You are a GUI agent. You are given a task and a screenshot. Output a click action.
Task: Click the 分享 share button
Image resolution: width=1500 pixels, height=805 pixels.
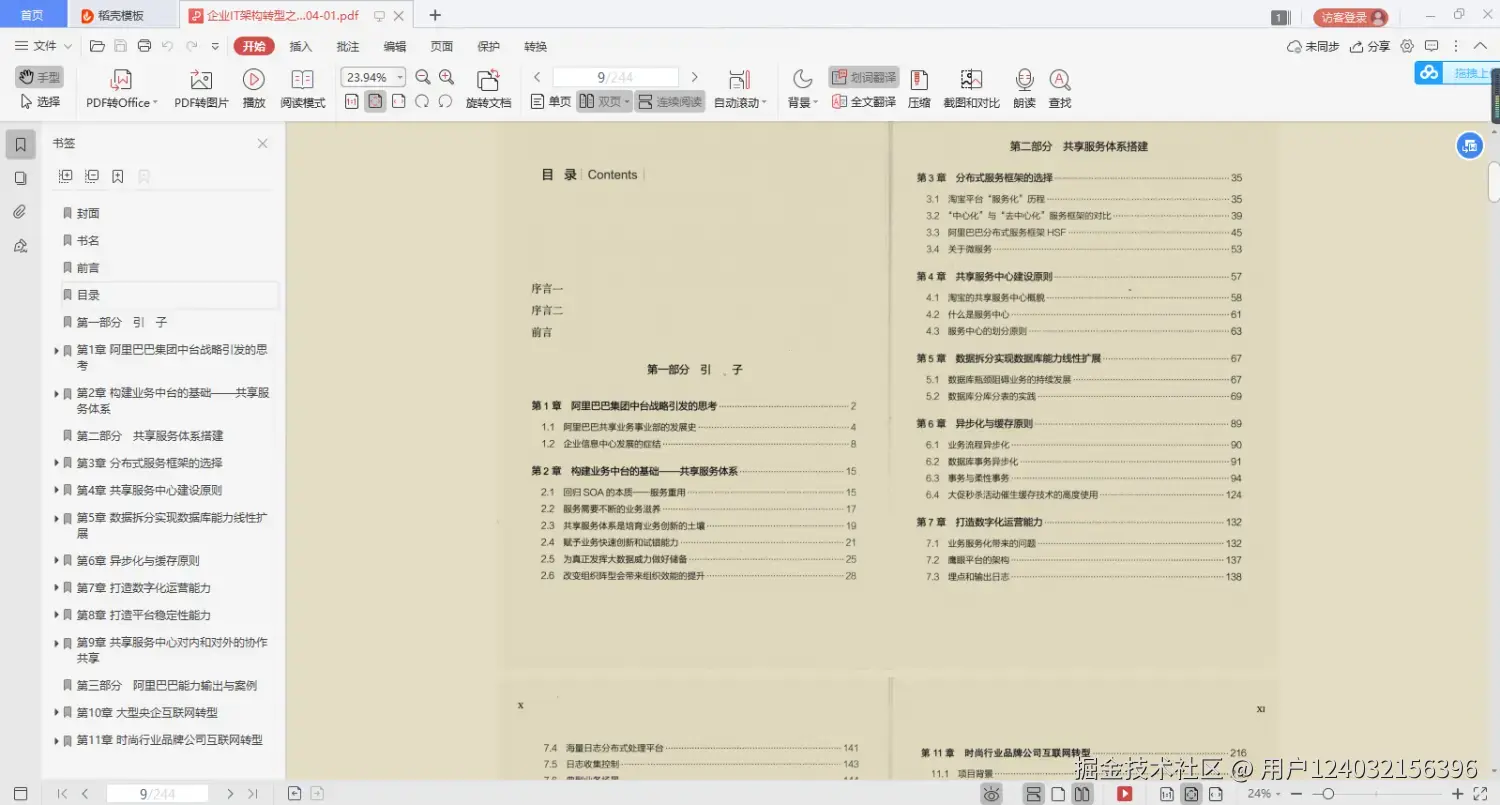pyautogui.click(x=1370, y=46)
